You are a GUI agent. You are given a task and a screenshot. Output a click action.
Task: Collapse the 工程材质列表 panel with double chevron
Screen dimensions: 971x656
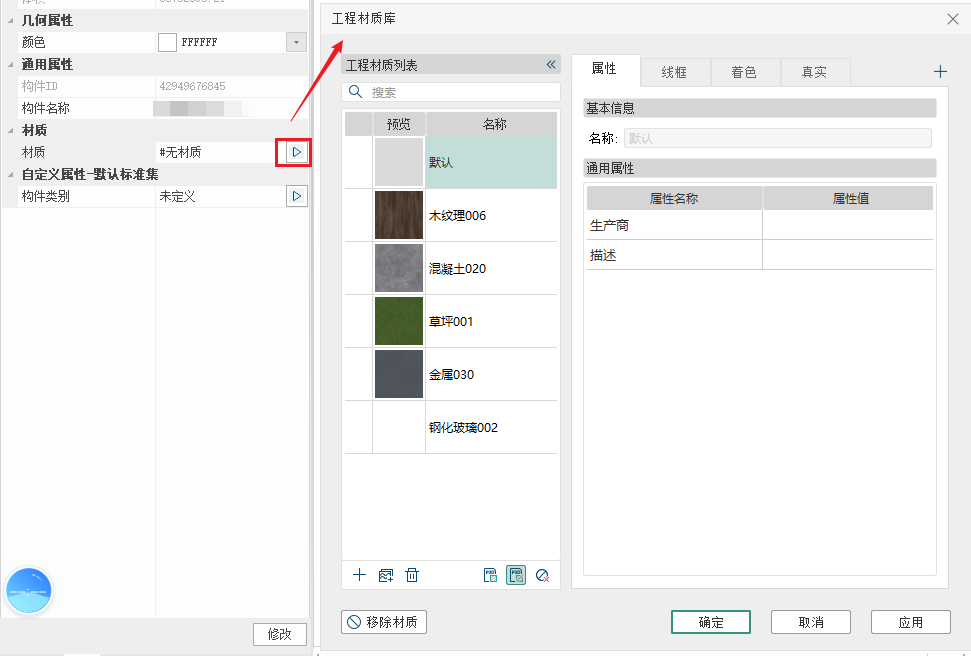[550, 65]
